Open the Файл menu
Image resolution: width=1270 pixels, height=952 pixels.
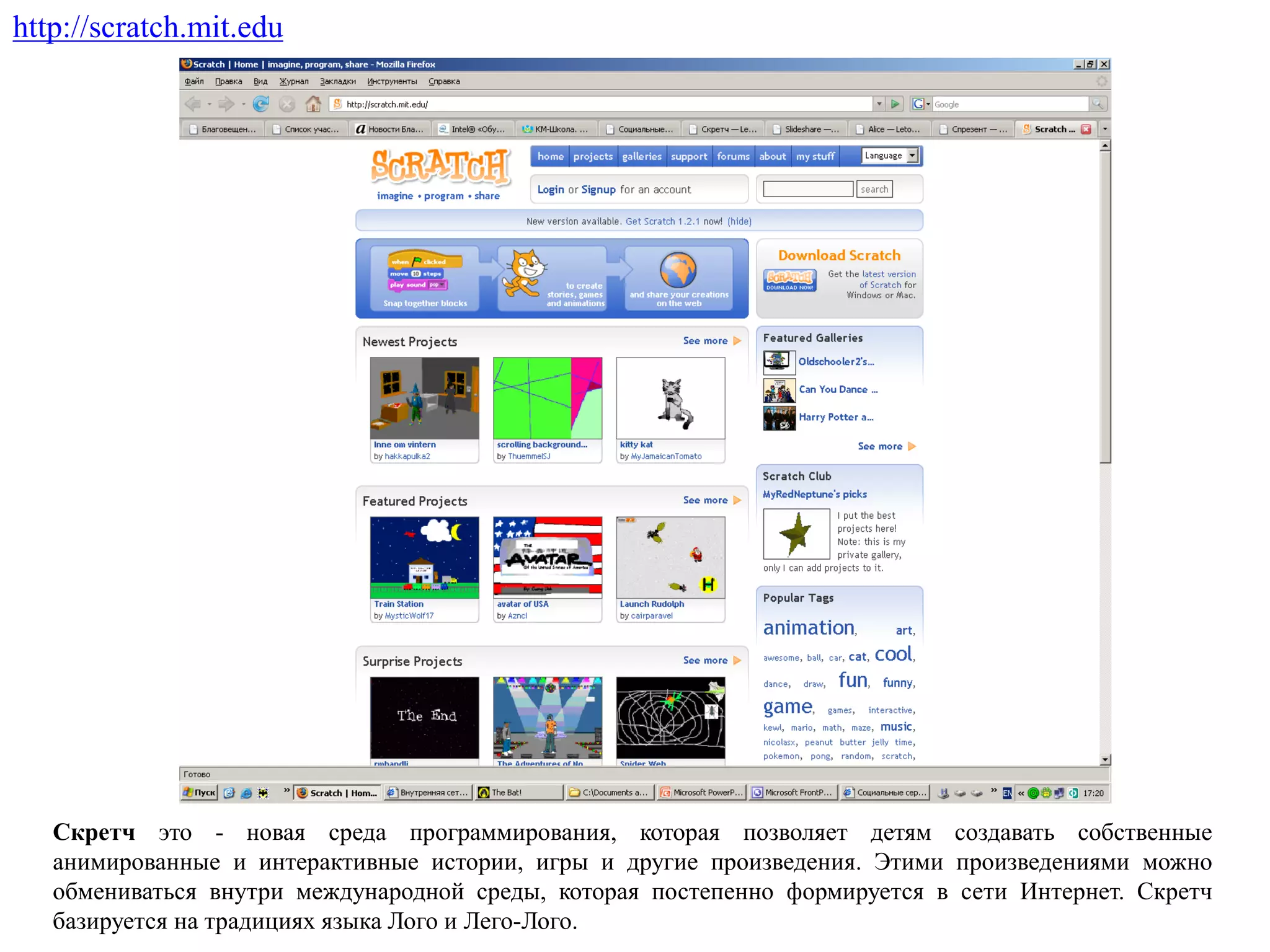tap(194, 81)
